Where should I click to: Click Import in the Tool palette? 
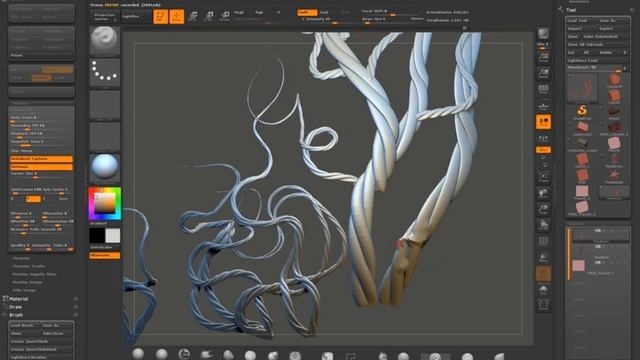[x=581, y=29]
